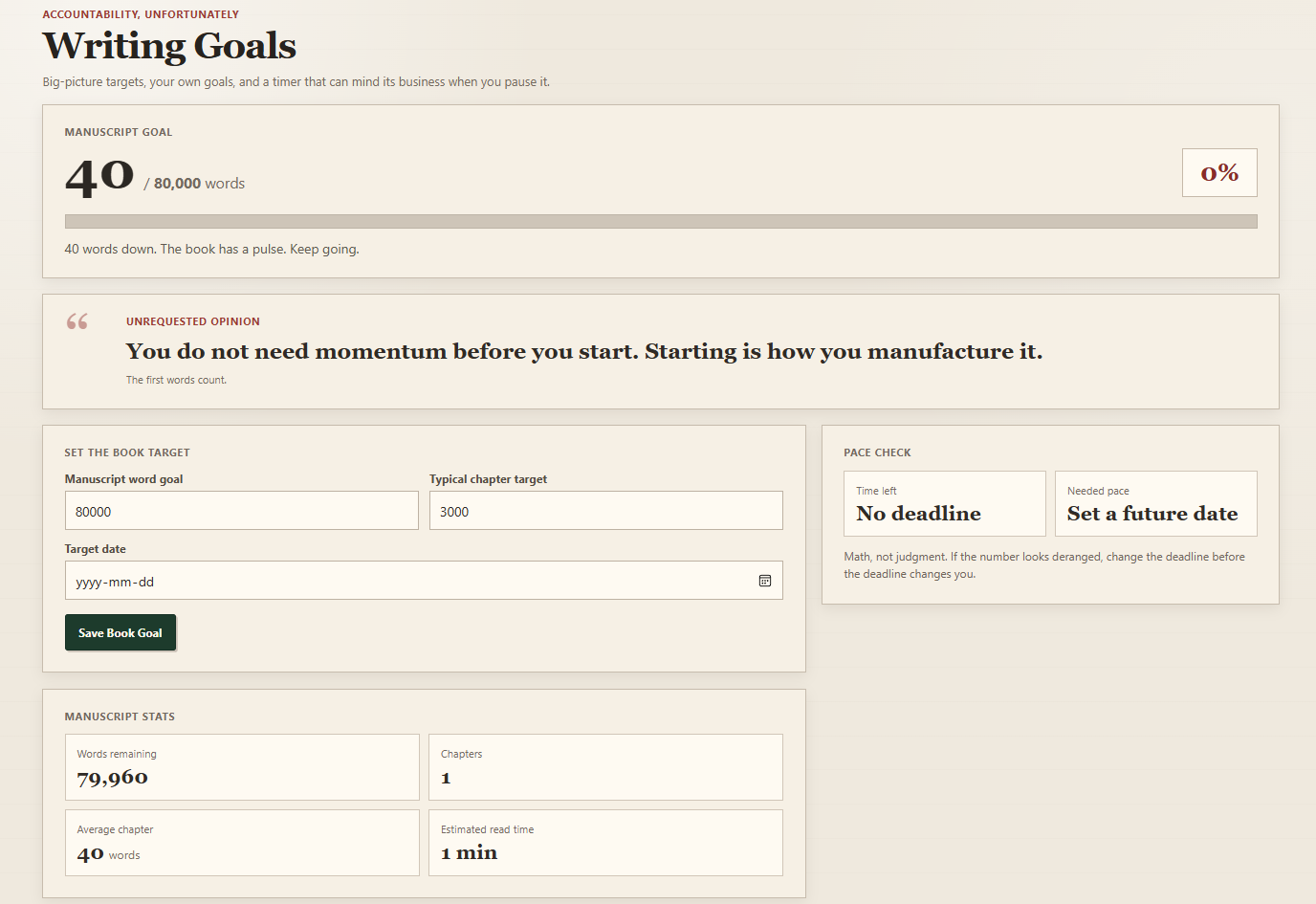Click the quote about manufacturing momentum
This screenshot has height=904, width=1316.
click(584, 351)
